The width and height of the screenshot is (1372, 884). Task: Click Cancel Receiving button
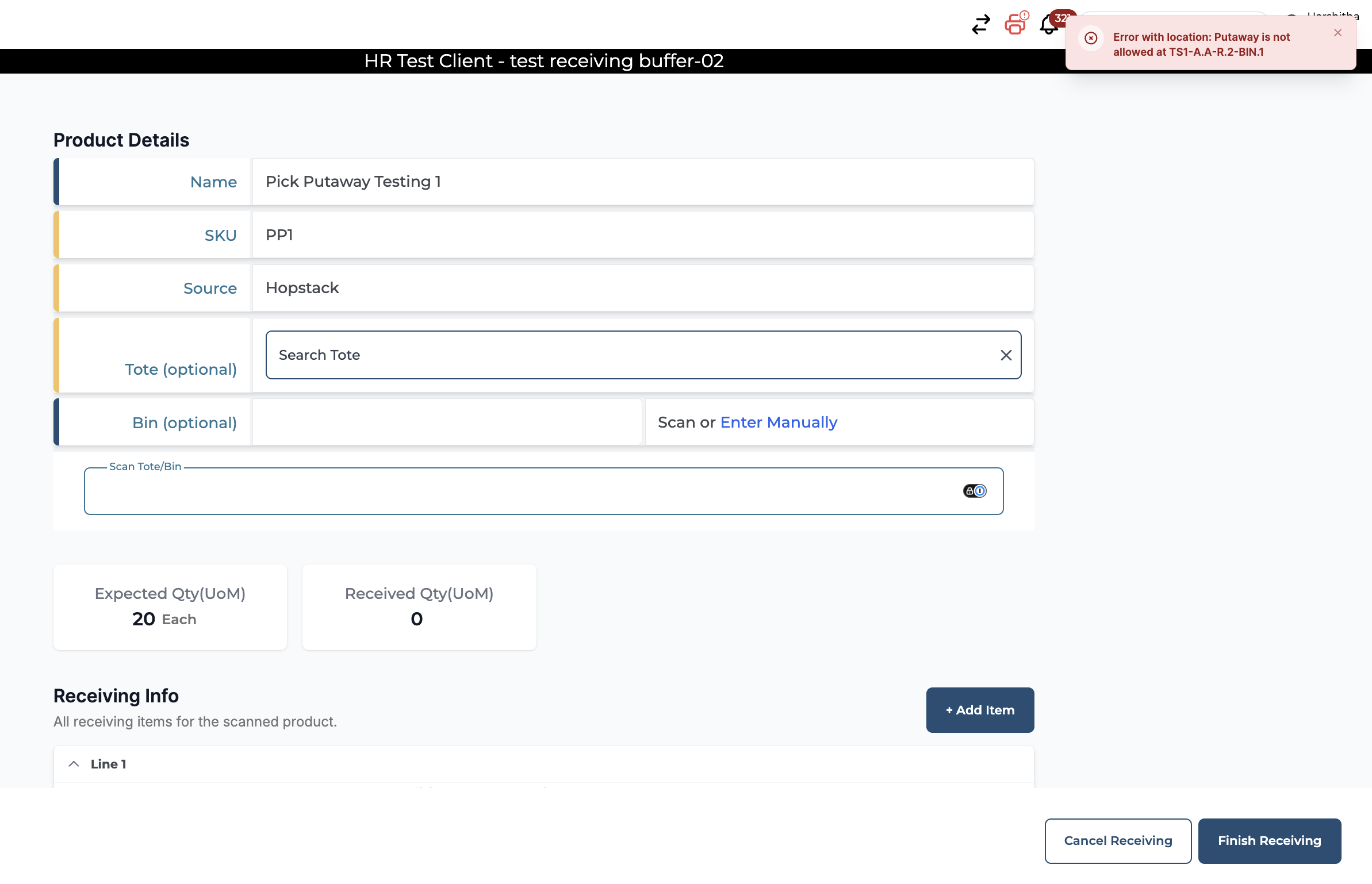pyautogui.click(x=1118, y=841)
